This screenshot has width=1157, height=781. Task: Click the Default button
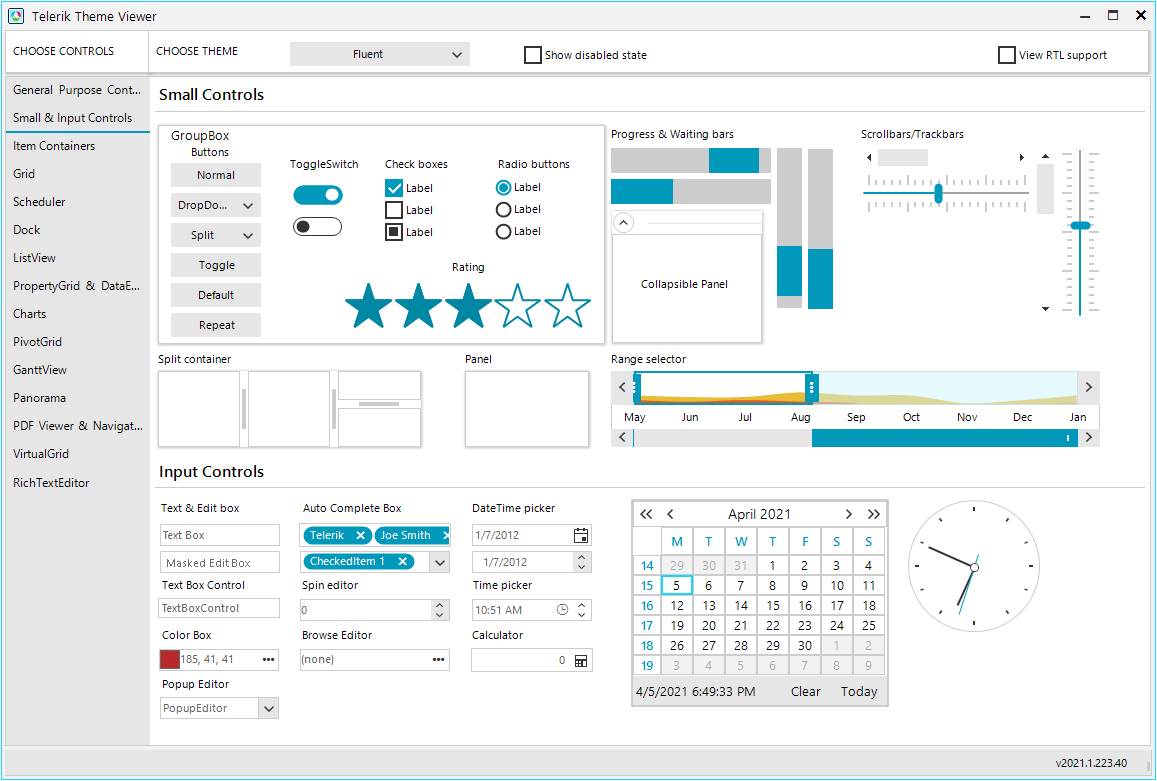coord(215,295)
